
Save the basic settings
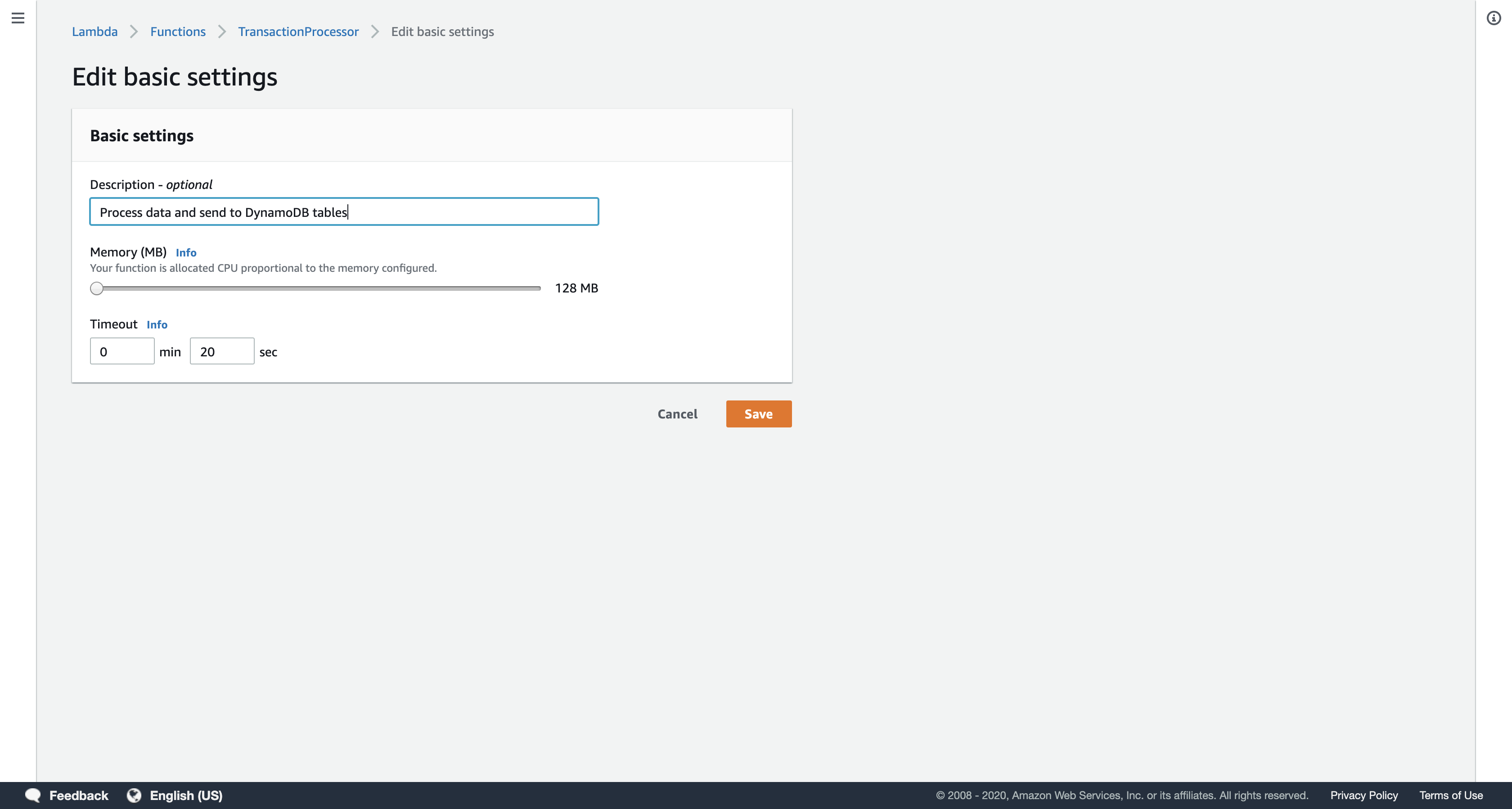tap(758, 414)
